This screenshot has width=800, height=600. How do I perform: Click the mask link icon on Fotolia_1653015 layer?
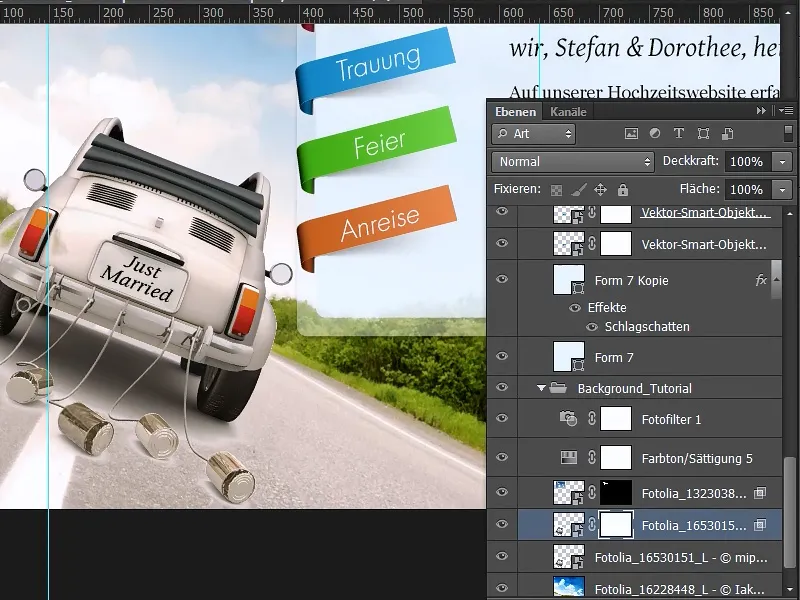click(591, 524)
